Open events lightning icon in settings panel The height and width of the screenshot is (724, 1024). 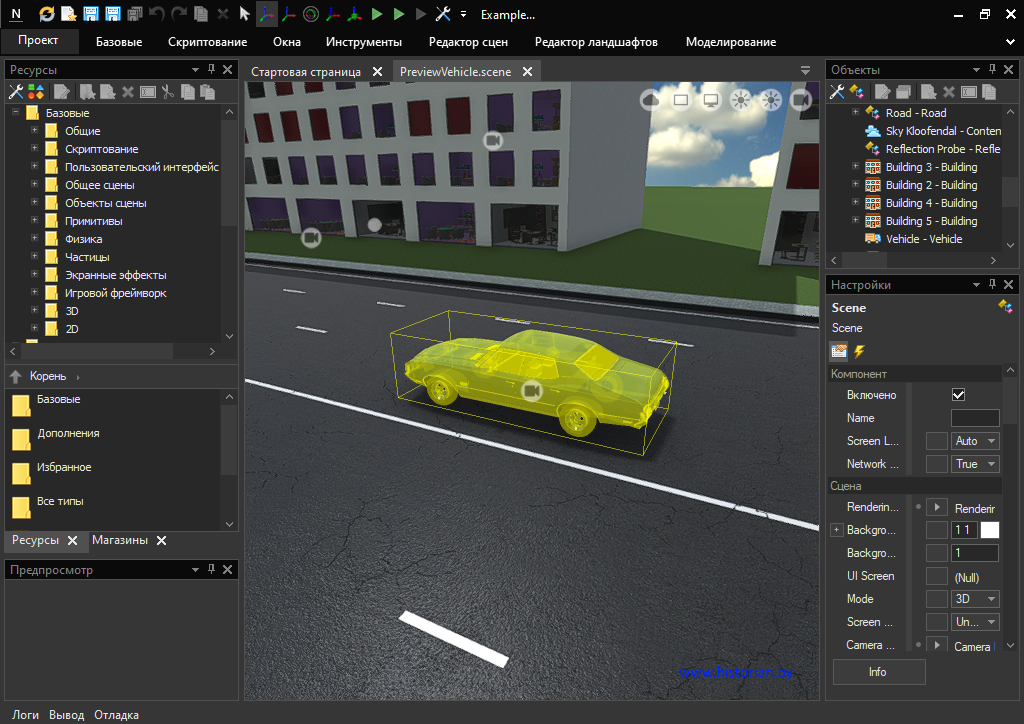pyautogui.click(x=858, y=351)
